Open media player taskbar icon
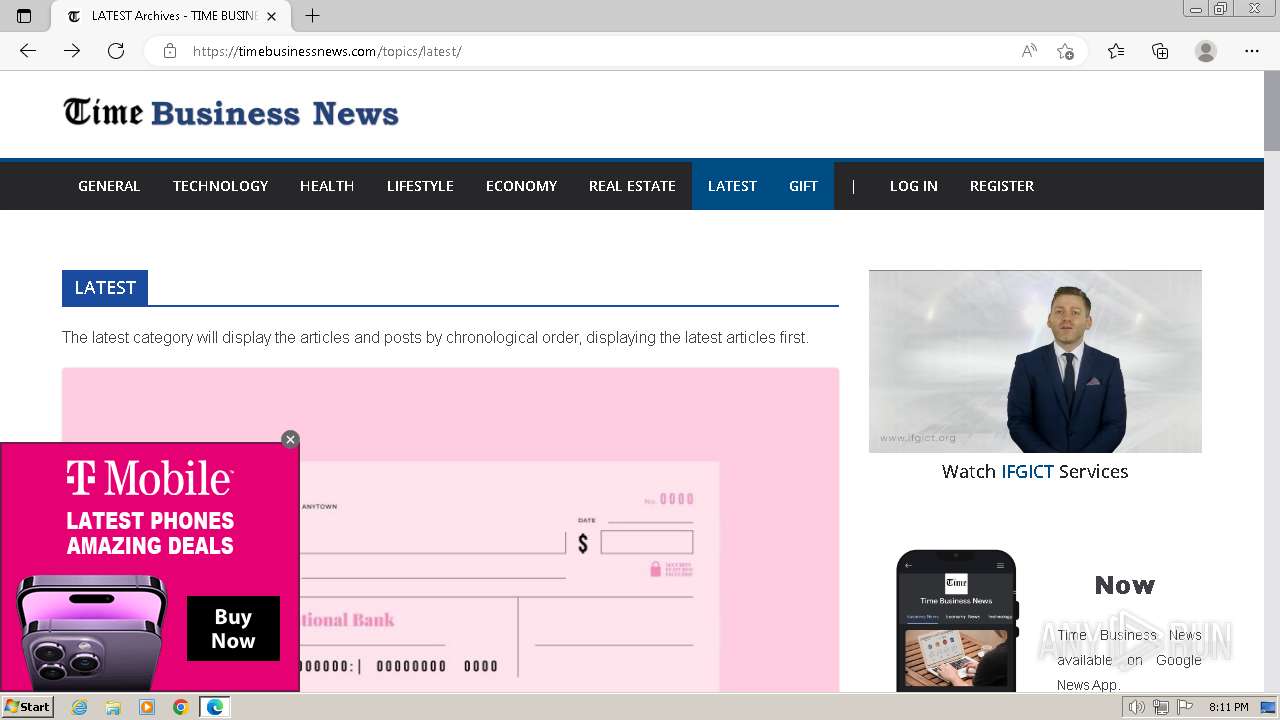Image resolution: width=1280 pixels, height=720 pixels. (147, 707)
